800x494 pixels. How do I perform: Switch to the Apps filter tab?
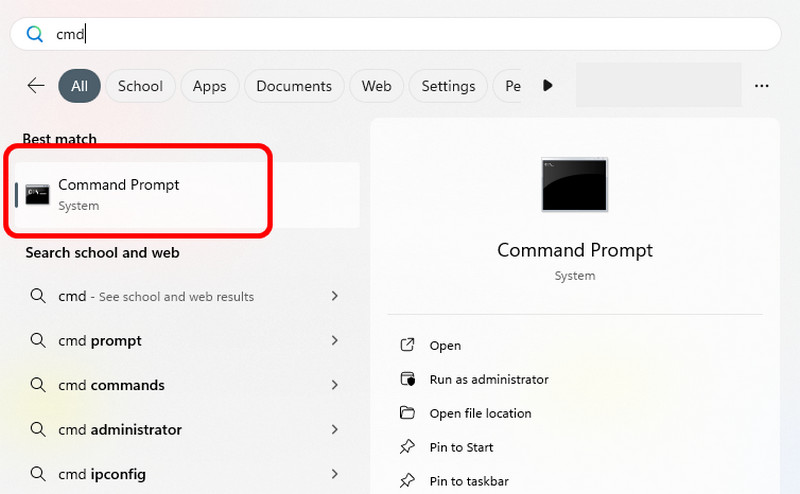click(209, 86)
